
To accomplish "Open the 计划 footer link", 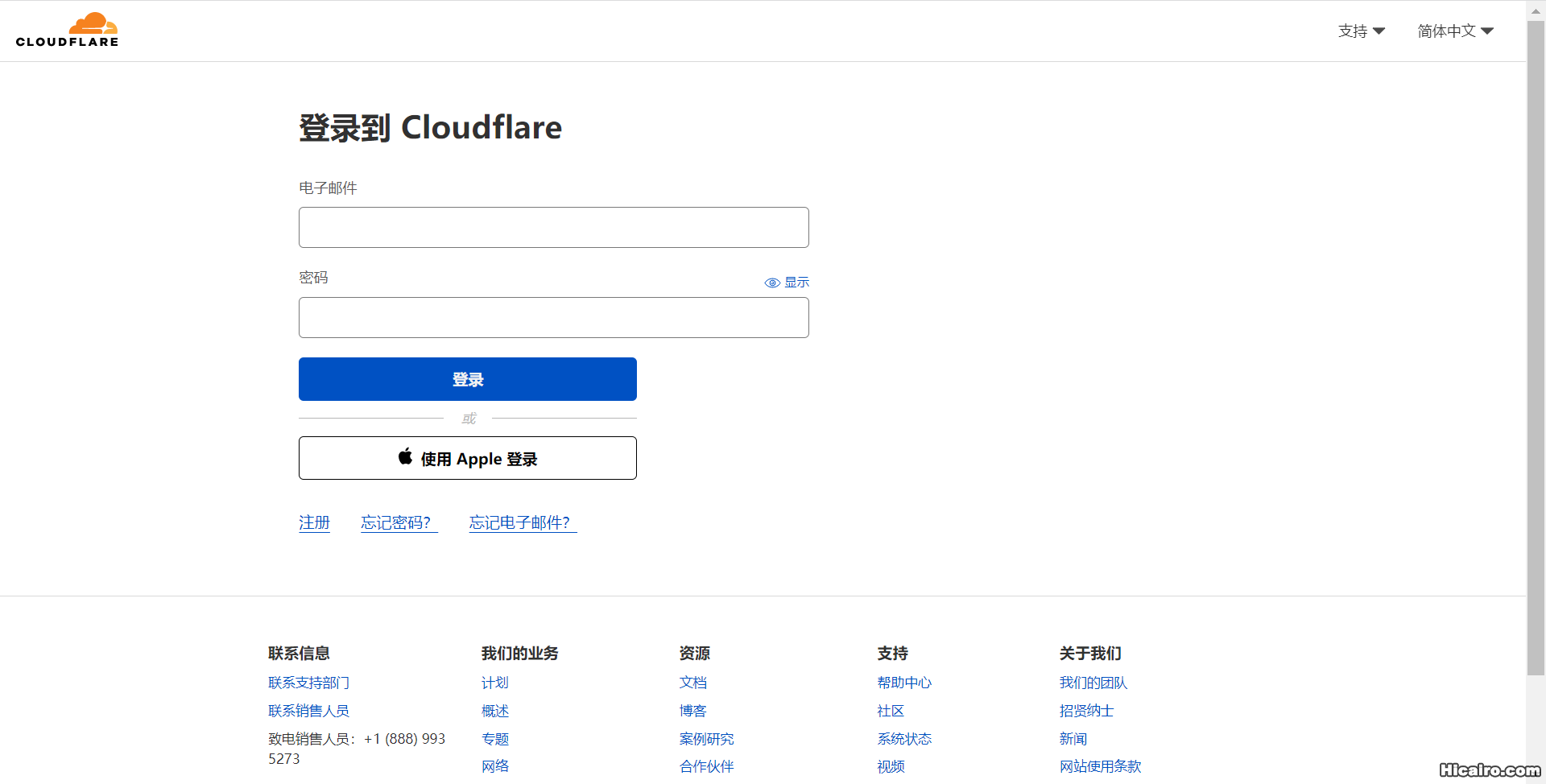I will click(494, 683).
